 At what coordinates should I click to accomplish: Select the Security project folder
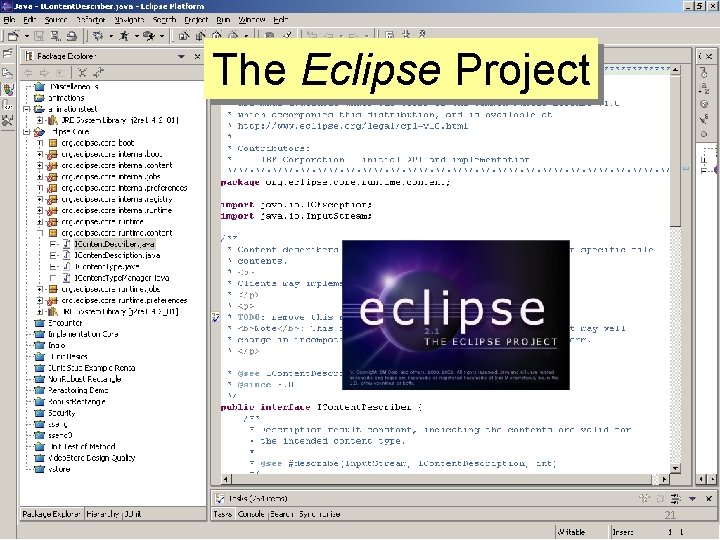coord(62,413)
